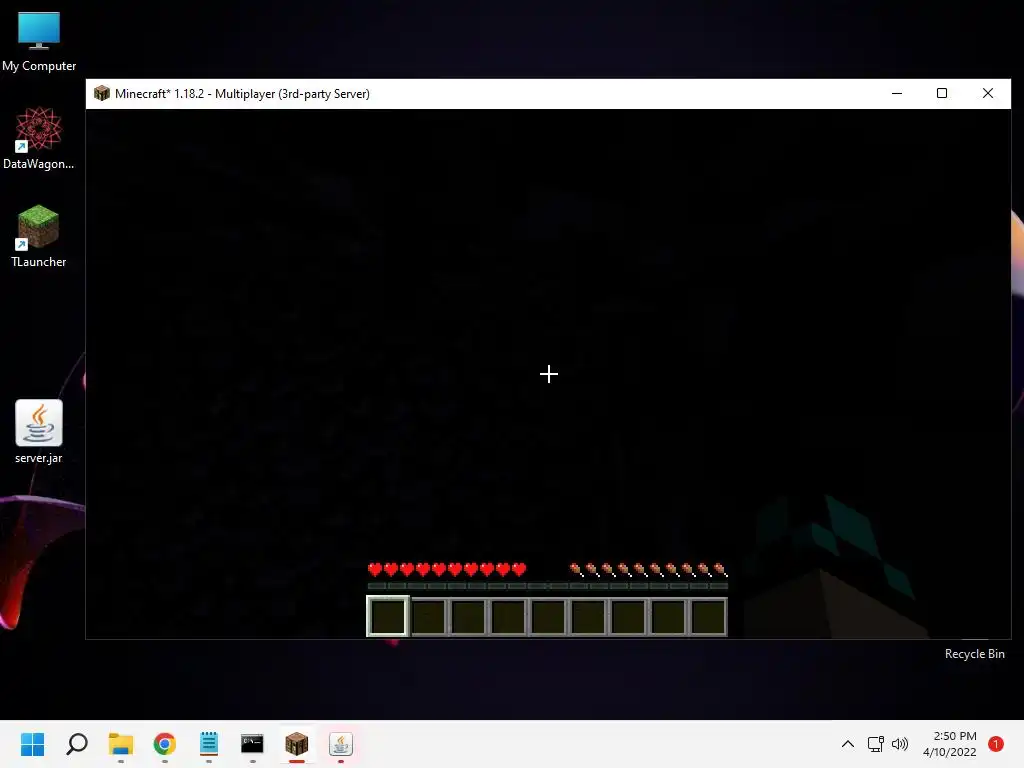This screenshot has width=1024, height=768.
Task: Open the red notification badge
Action: (x=996, y=744)
